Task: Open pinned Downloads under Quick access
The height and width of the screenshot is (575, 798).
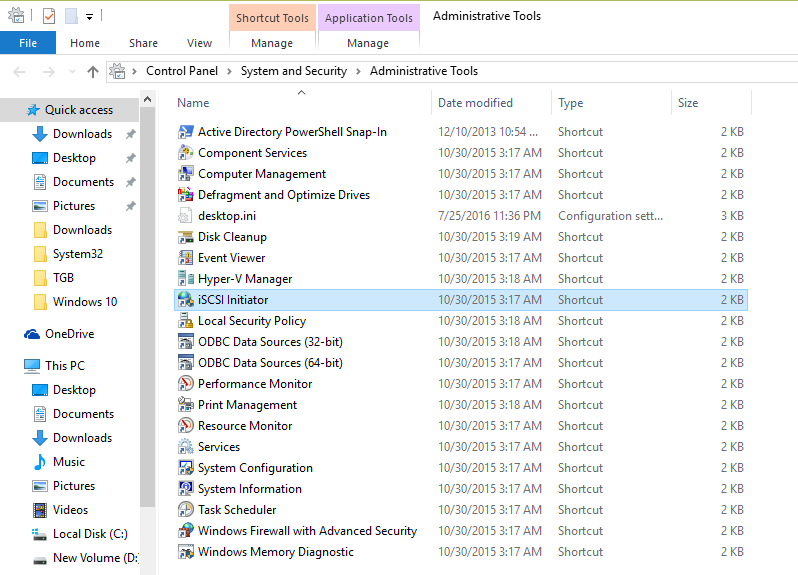Action: click(81, 134)
